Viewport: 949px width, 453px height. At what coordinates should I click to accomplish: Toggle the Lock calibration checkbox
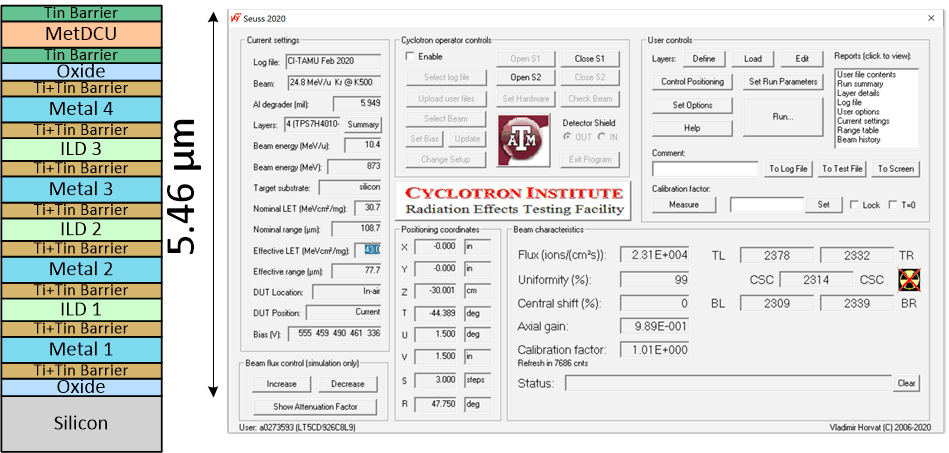853,204
